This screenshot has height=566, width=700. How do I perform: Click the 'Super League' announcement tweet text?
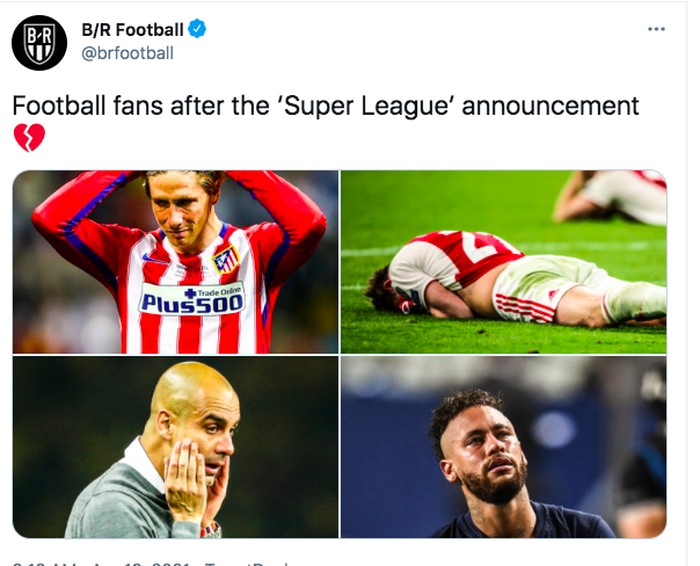(x=325, y=106)
